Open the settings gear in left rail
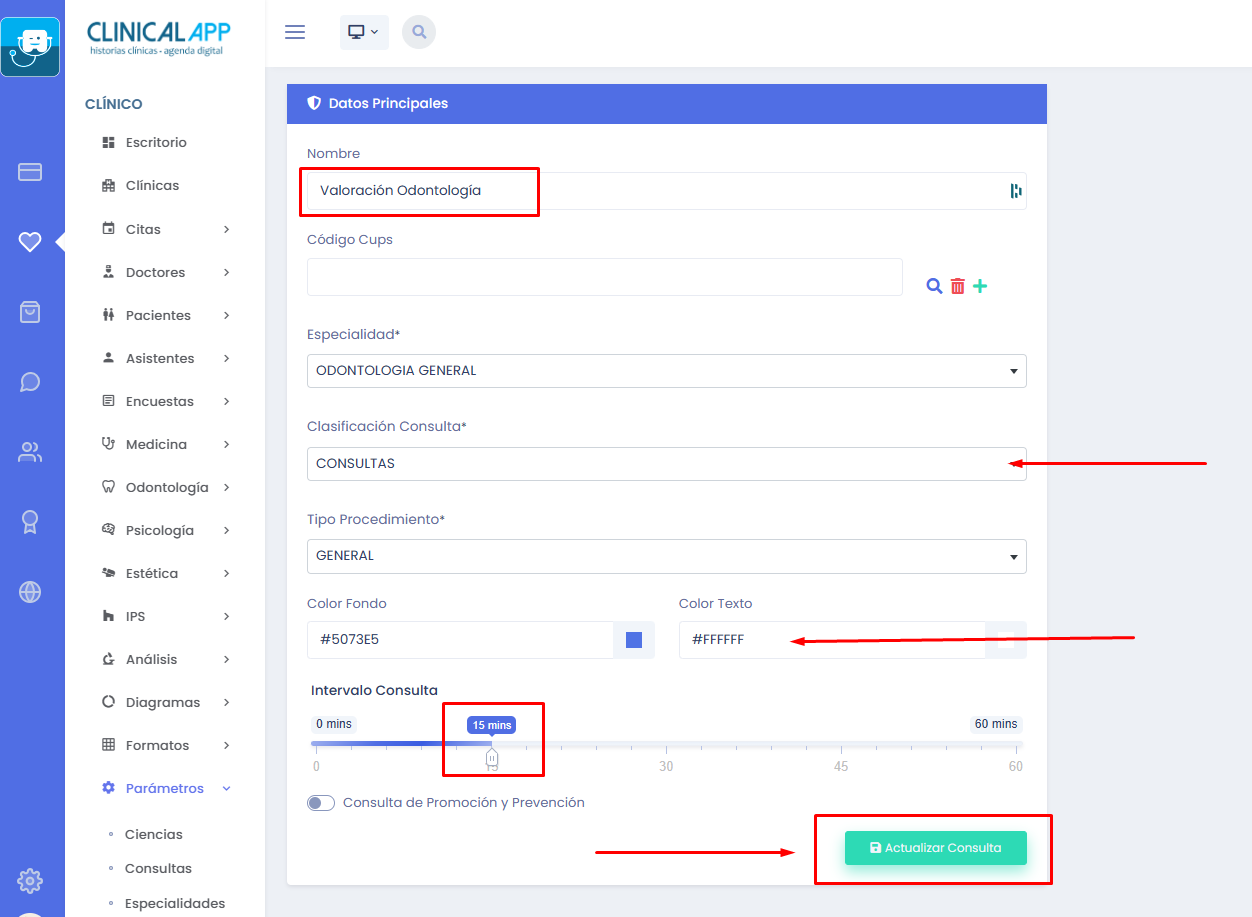The height and width of the screenshot is (917, 1252). coord(30,881)
